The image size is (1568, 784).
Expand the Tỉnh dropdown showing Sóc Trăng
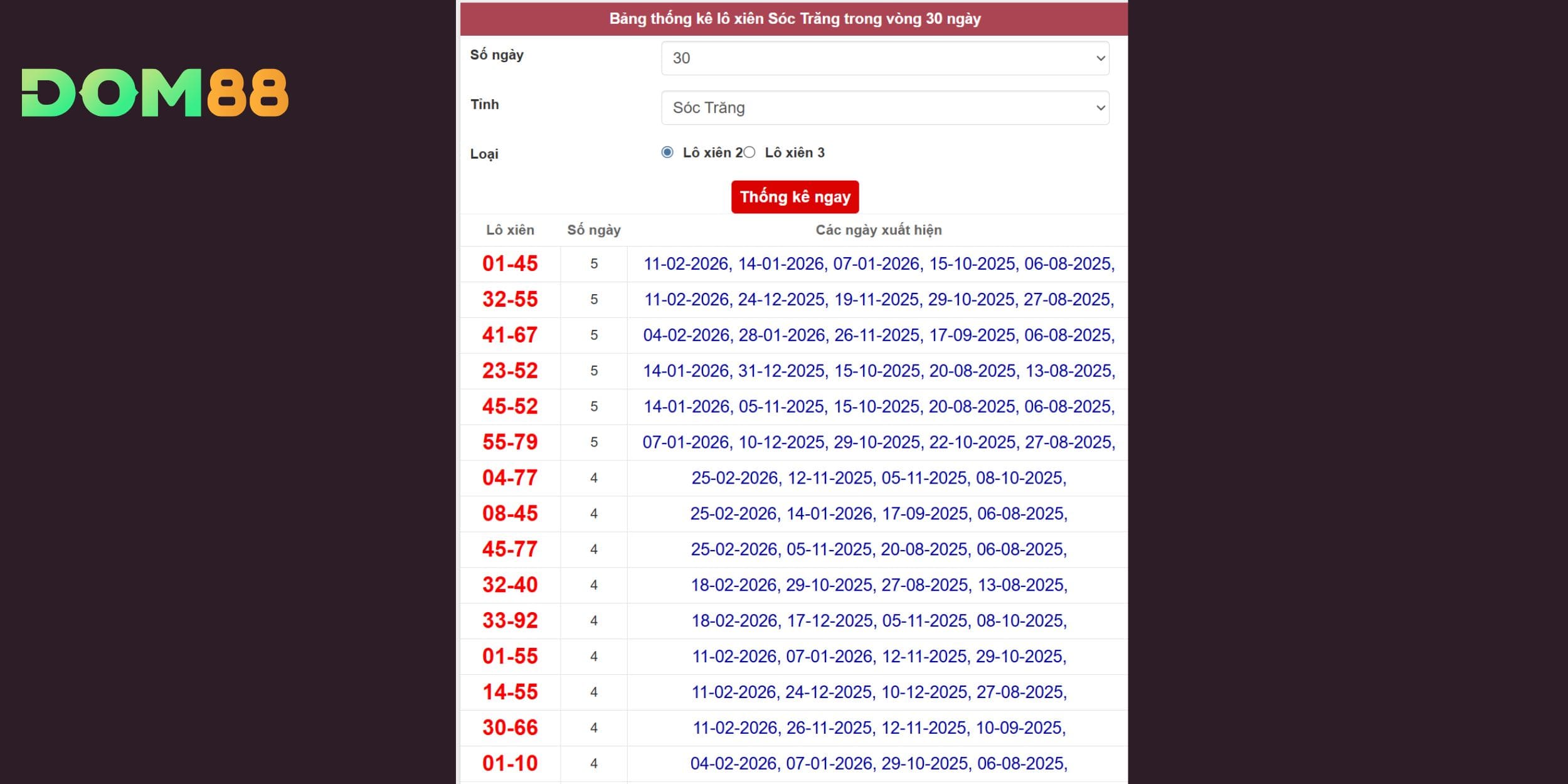884,108
